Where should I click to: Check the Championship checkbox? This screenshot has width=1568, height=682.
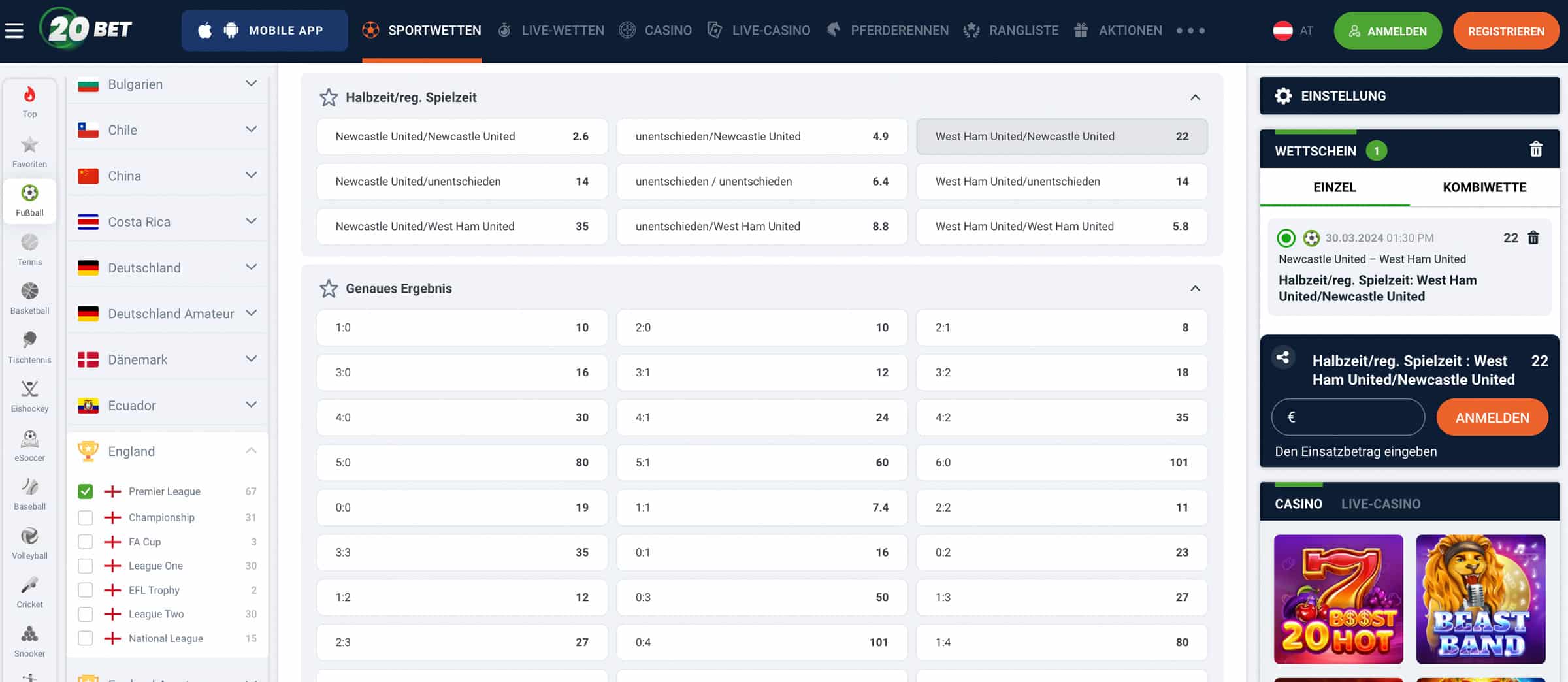point(86,517)
